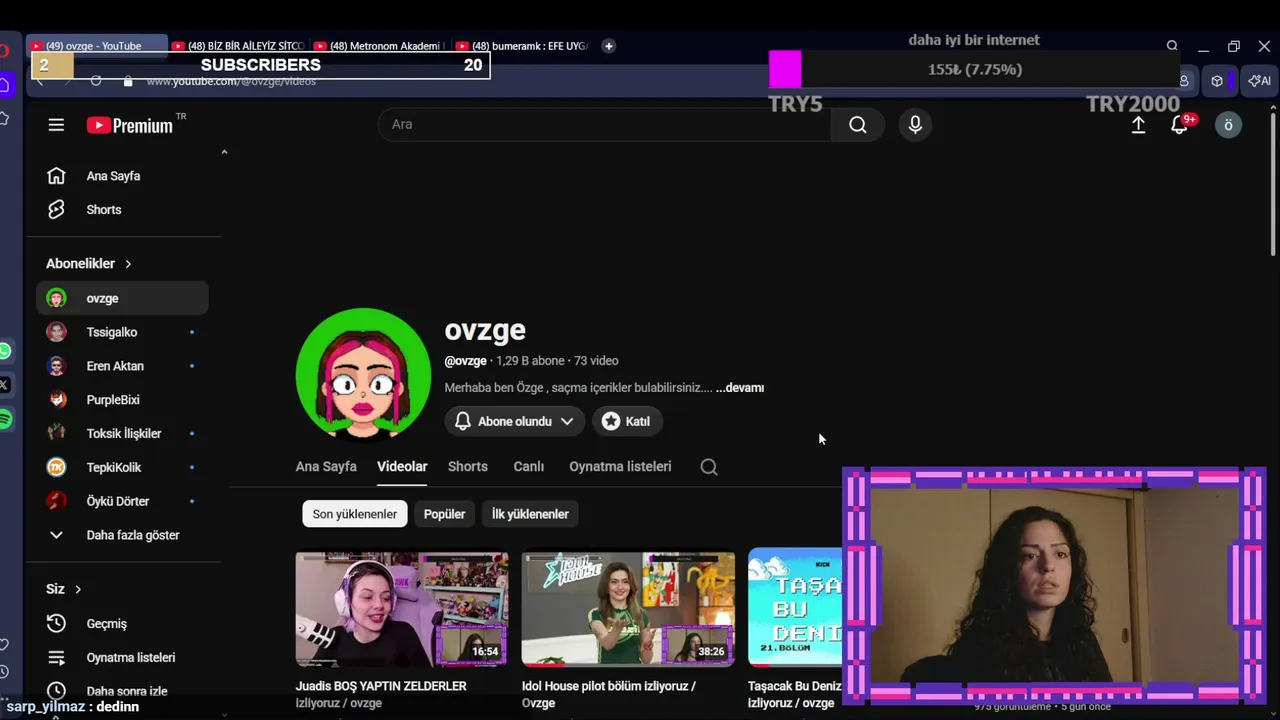1280x720 pixels.
Task: Open the account avatar menu
Action: (1228, 125)
